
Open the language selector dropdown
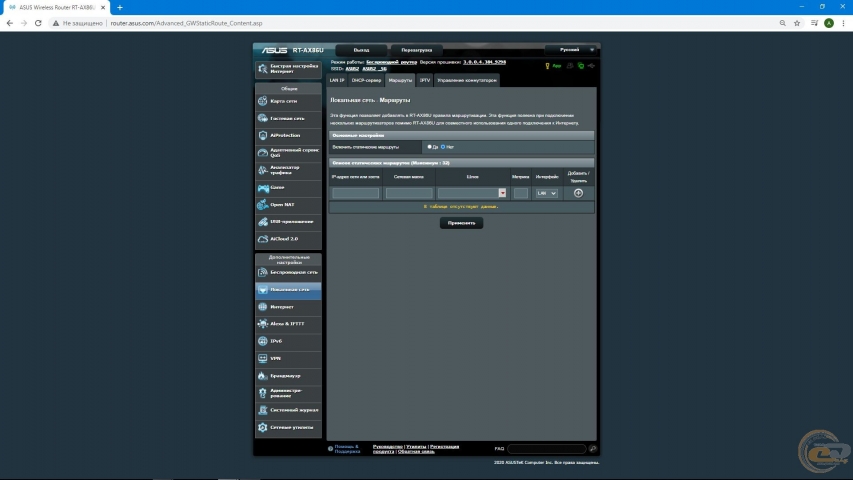(x=572, y=50)
